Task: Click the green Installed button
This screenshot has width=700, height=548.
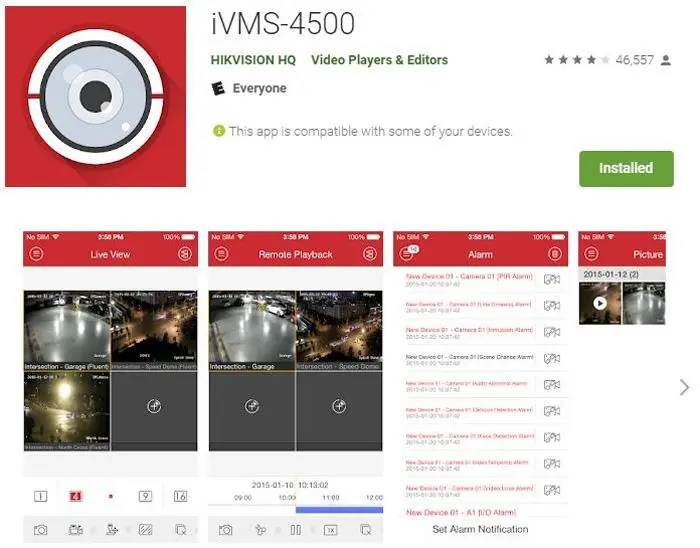Action: [x=626, y=168]
